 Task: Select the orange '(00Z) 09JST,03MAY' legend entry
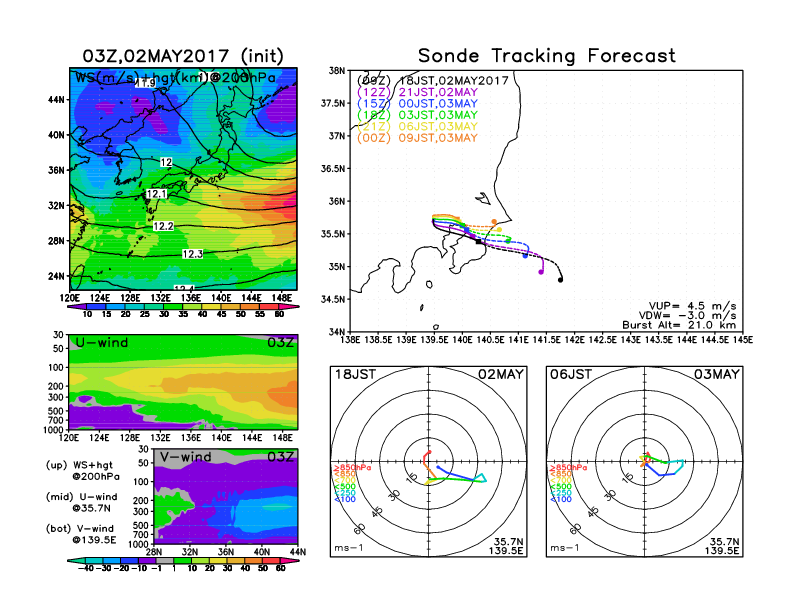click(417, 138)
